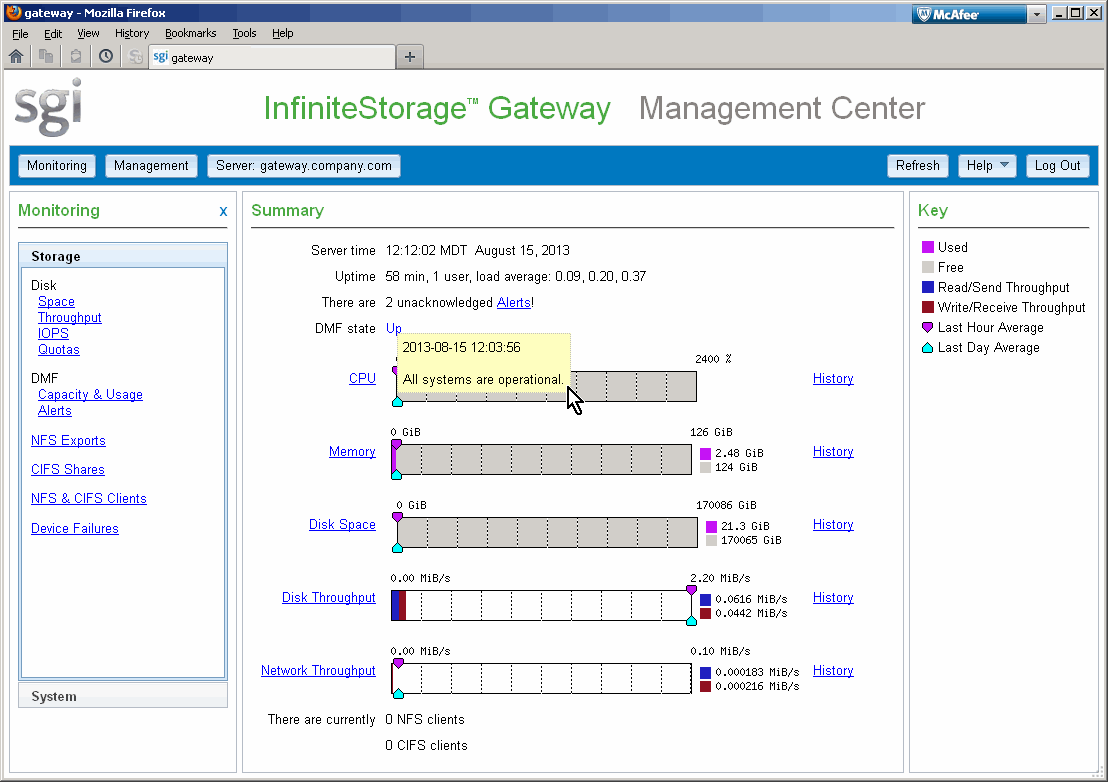Open the Help dropdown menu
The width and height of the screenshot is (1108, 782).
[987, 165]
